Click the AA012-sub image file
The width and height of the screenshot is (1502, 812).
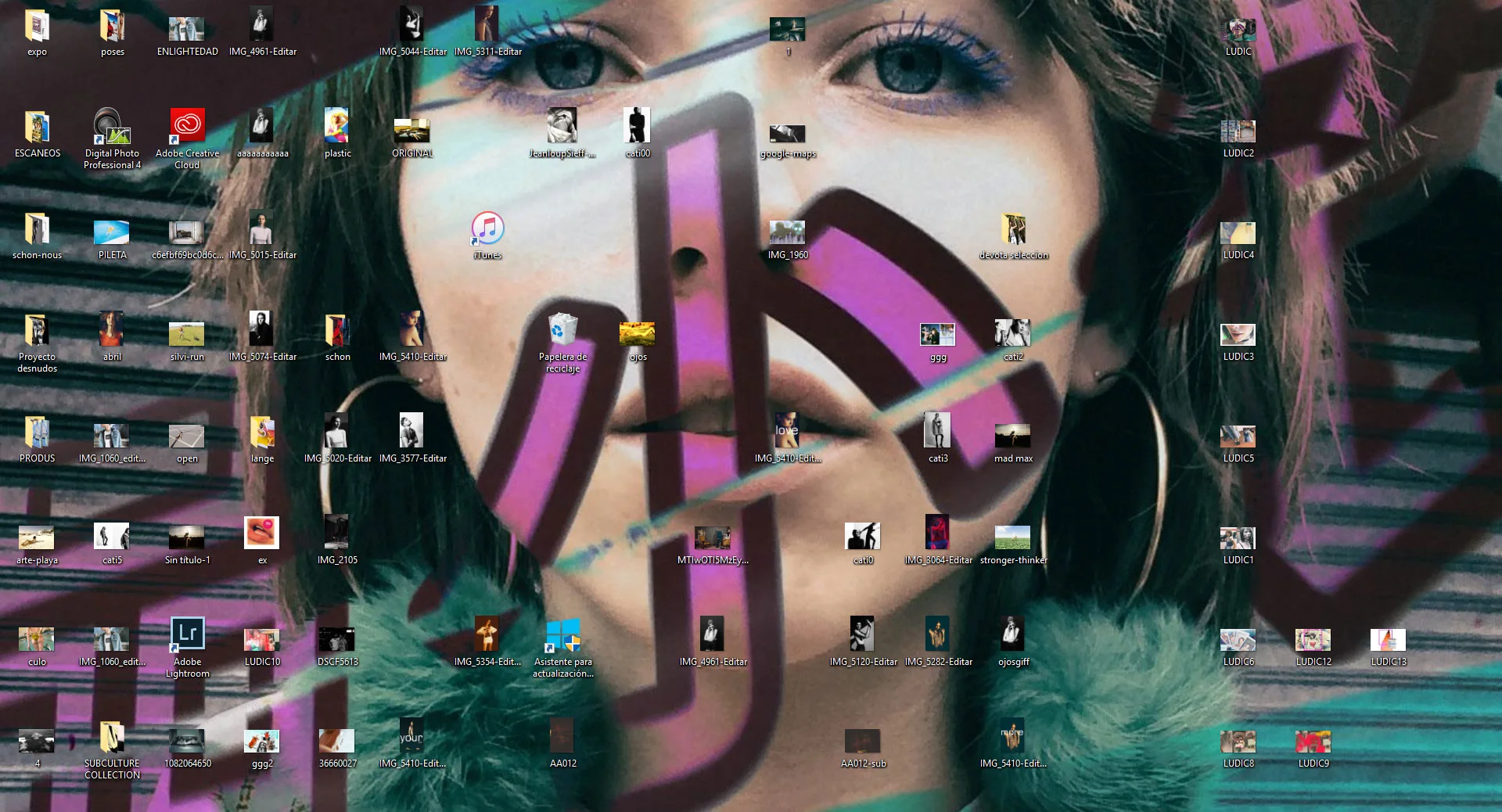[863, 741]
